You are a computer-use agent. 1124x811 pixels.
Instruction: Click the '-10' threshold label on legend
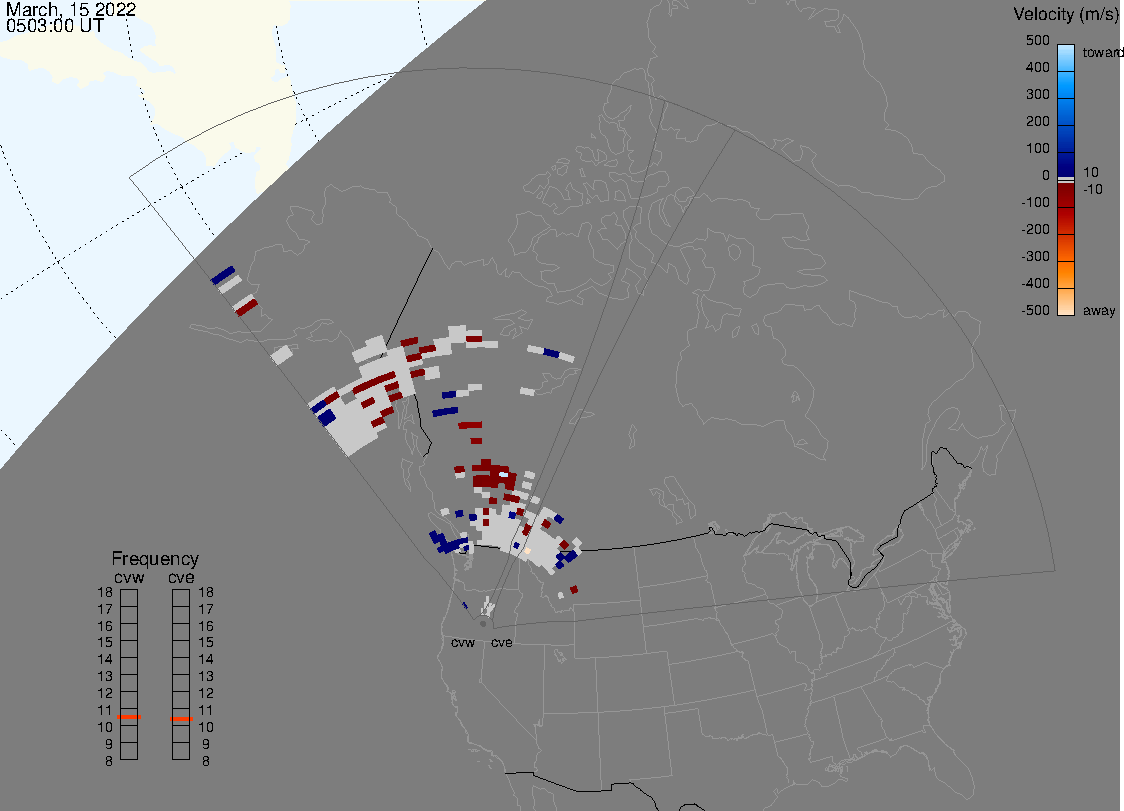pos(1092,189)
